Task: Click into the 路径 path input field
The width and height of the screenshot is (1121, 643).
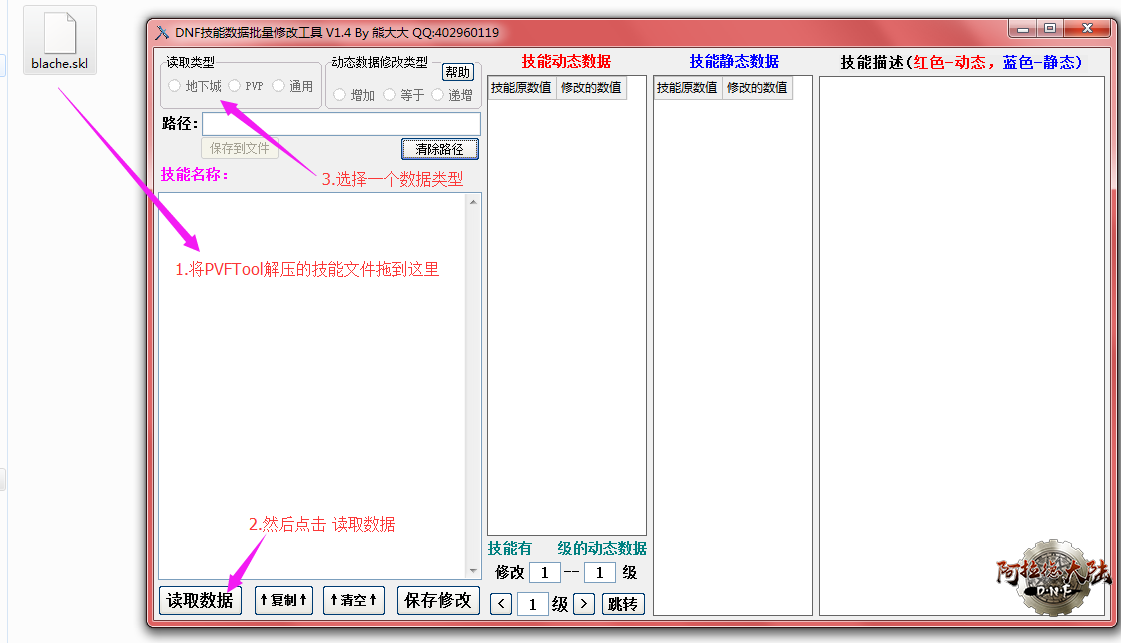Action: [340, 124]
